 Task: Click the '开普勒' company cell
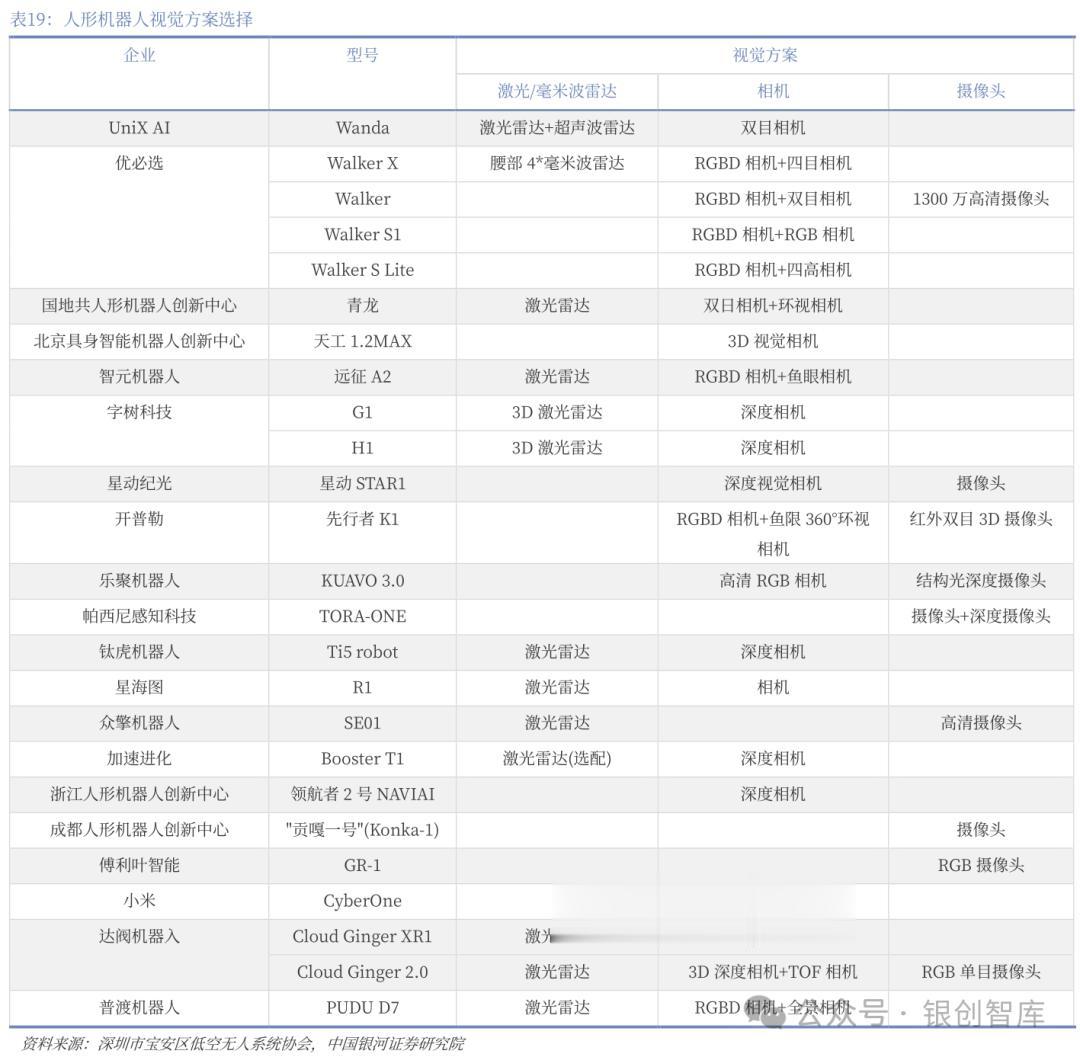pyautogui.click(x=140, y=519)
